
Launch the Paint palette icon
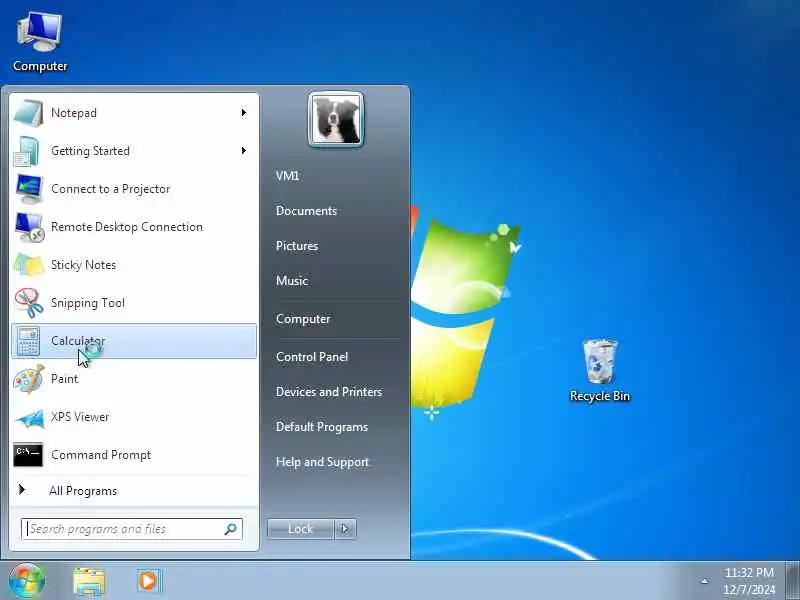[28, 379]
